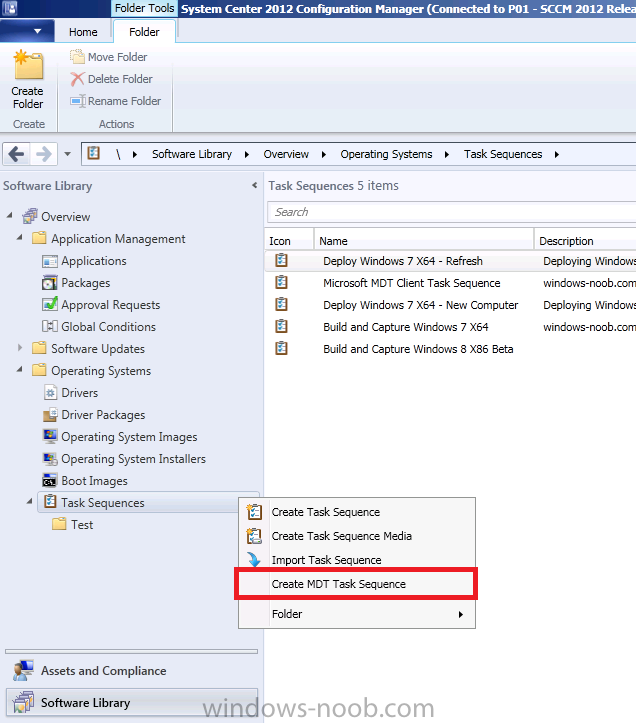Select Deploy Windows 7 X64 - New Computer
The height and width of the screenshot is (723, 636).
click(420, 305)
